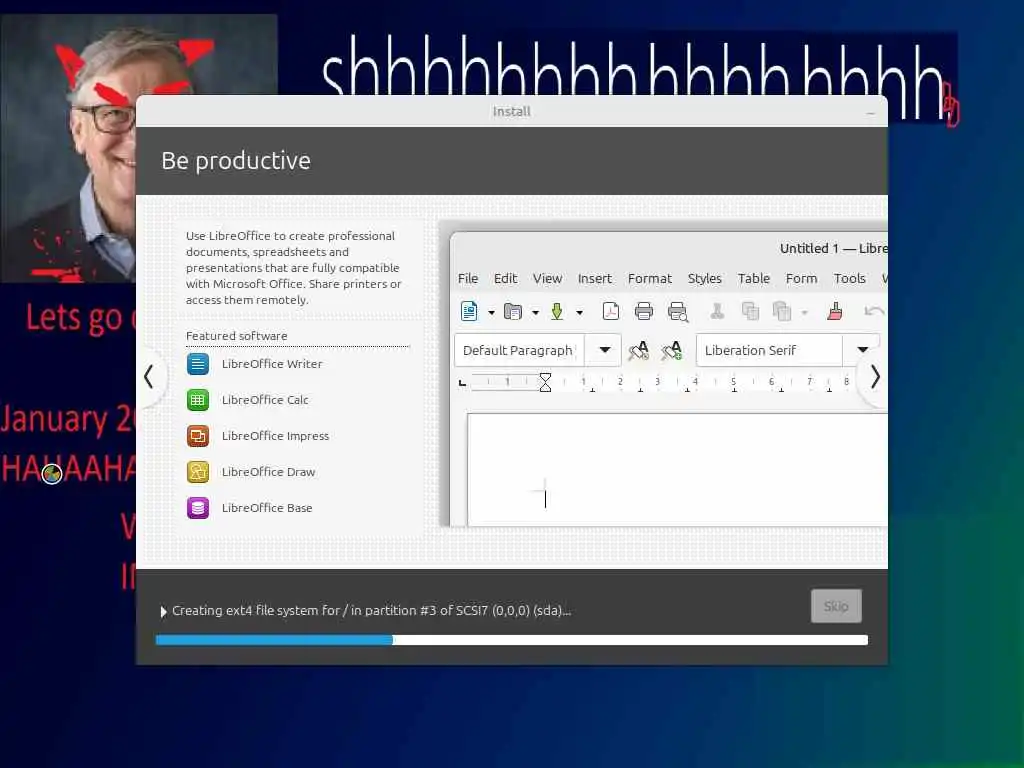Click the Print Preview icon
The image size is (1024, 768).
pos(678,312)
